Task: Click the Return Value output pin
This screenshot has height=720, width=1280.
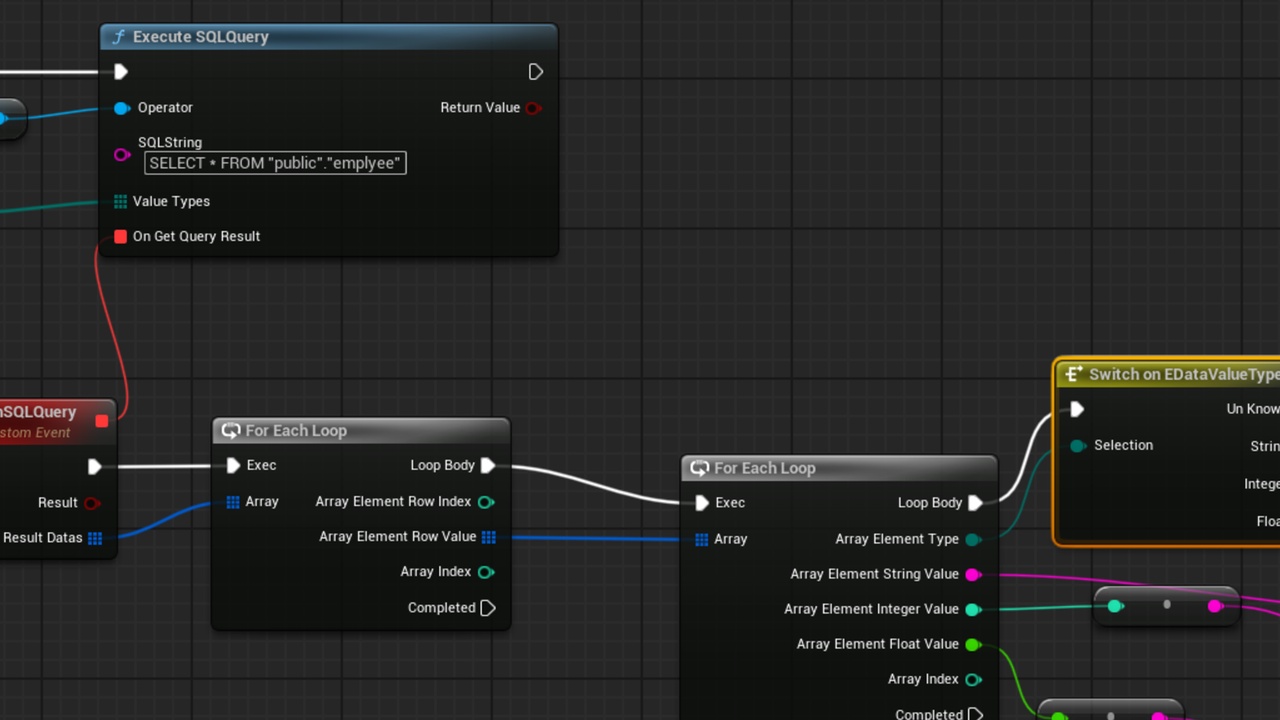Action: pyautogui.click(x=533, y=108)
